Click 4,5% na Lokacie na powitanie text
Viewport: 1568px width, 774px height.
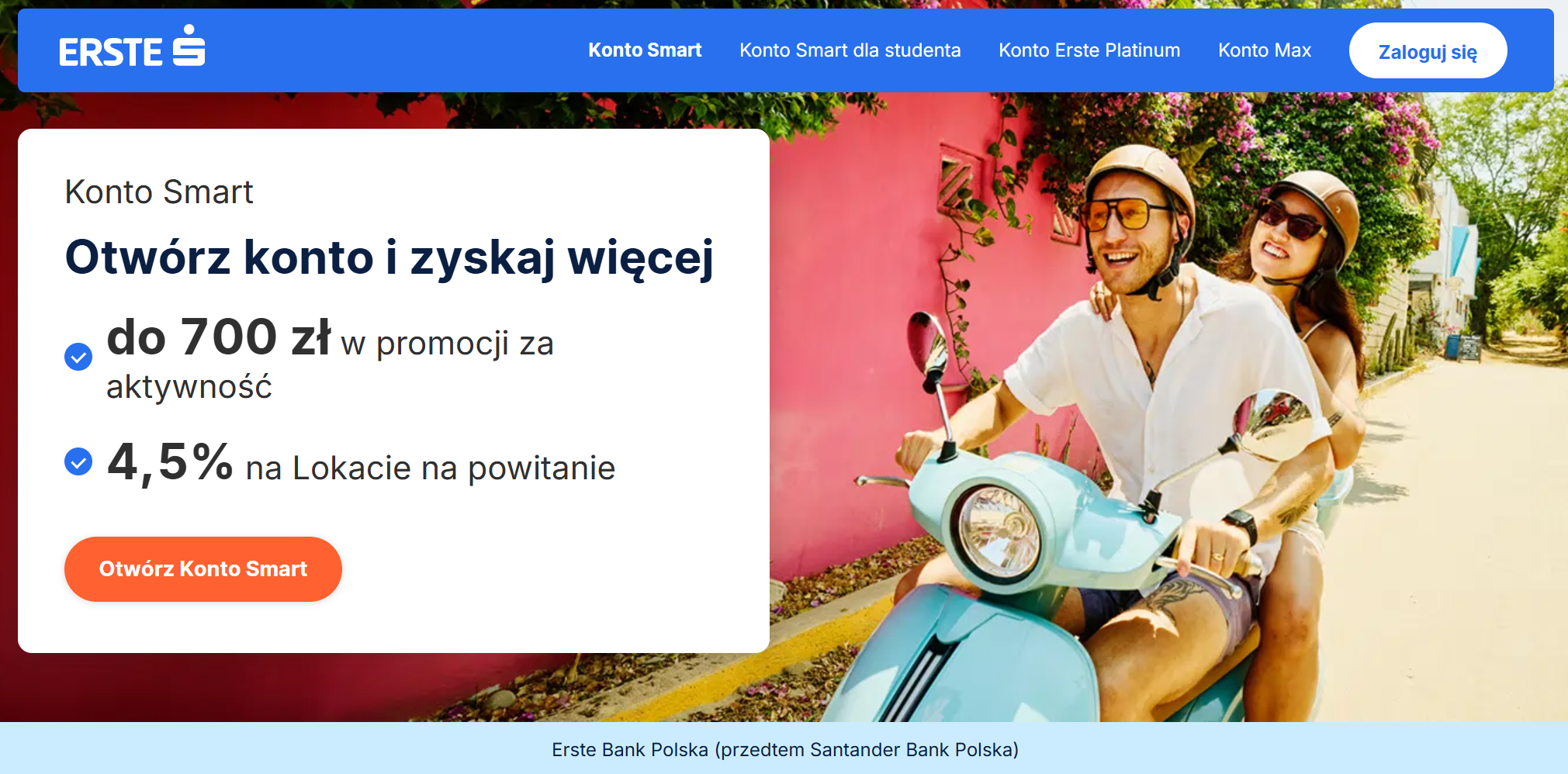click(x=362, y=463)
